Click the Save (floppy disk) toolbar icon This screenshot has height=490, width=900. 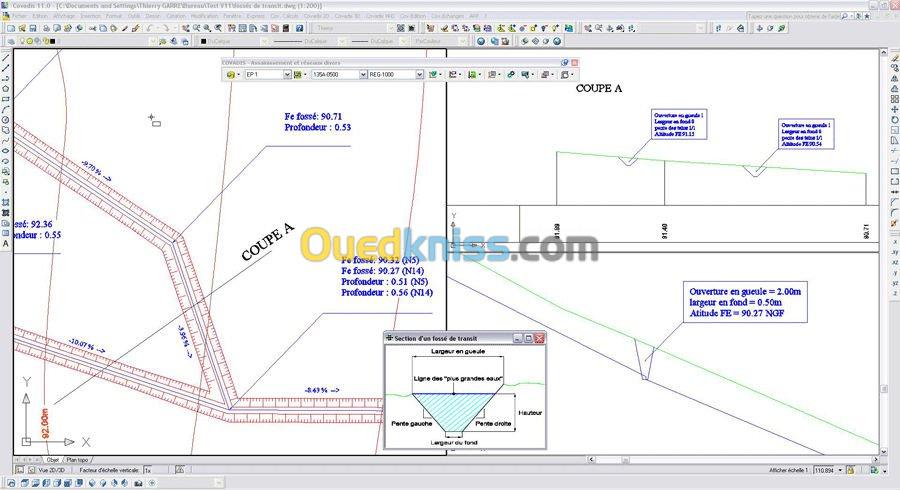point(33,28)
